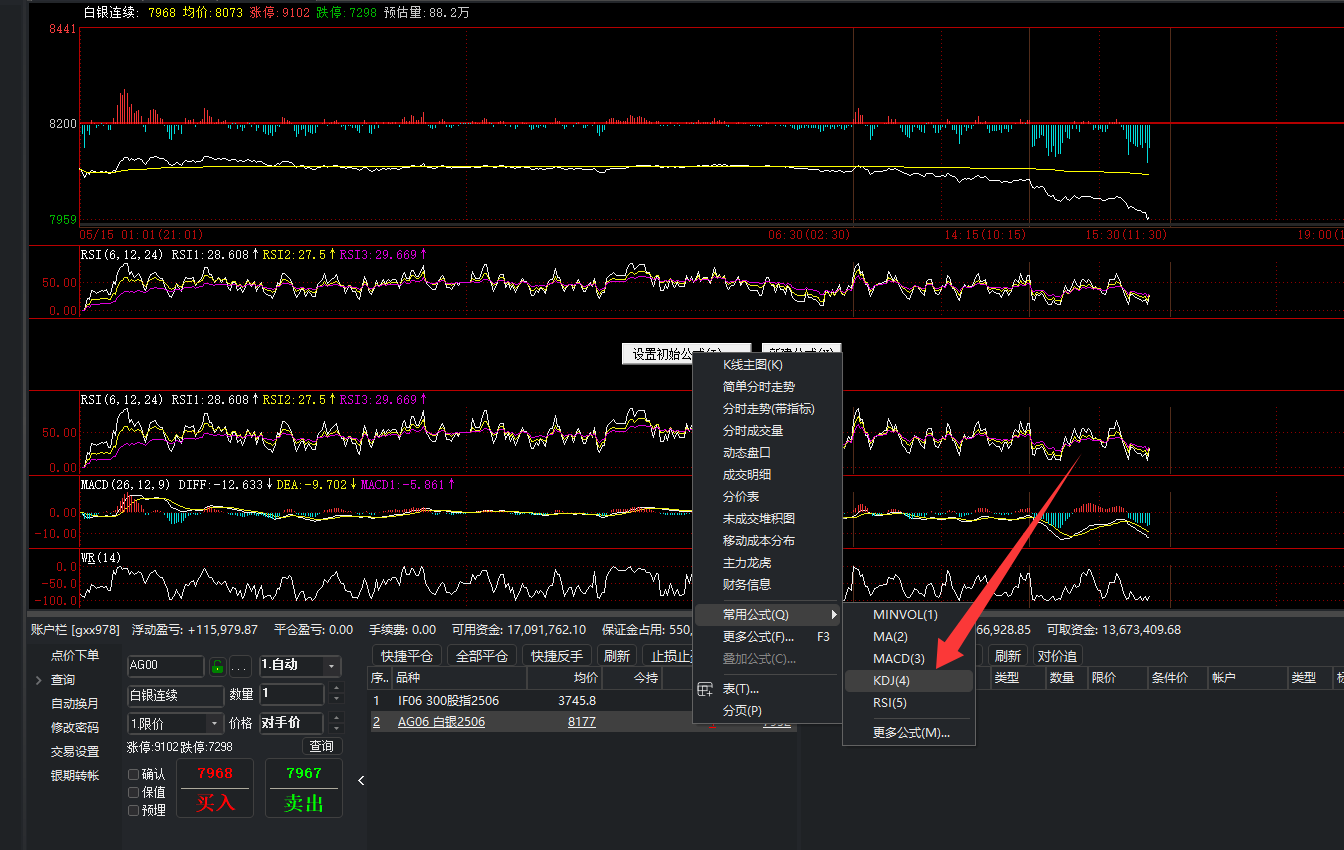Choose MINVOL(1) in the submenu

[908, 615]
